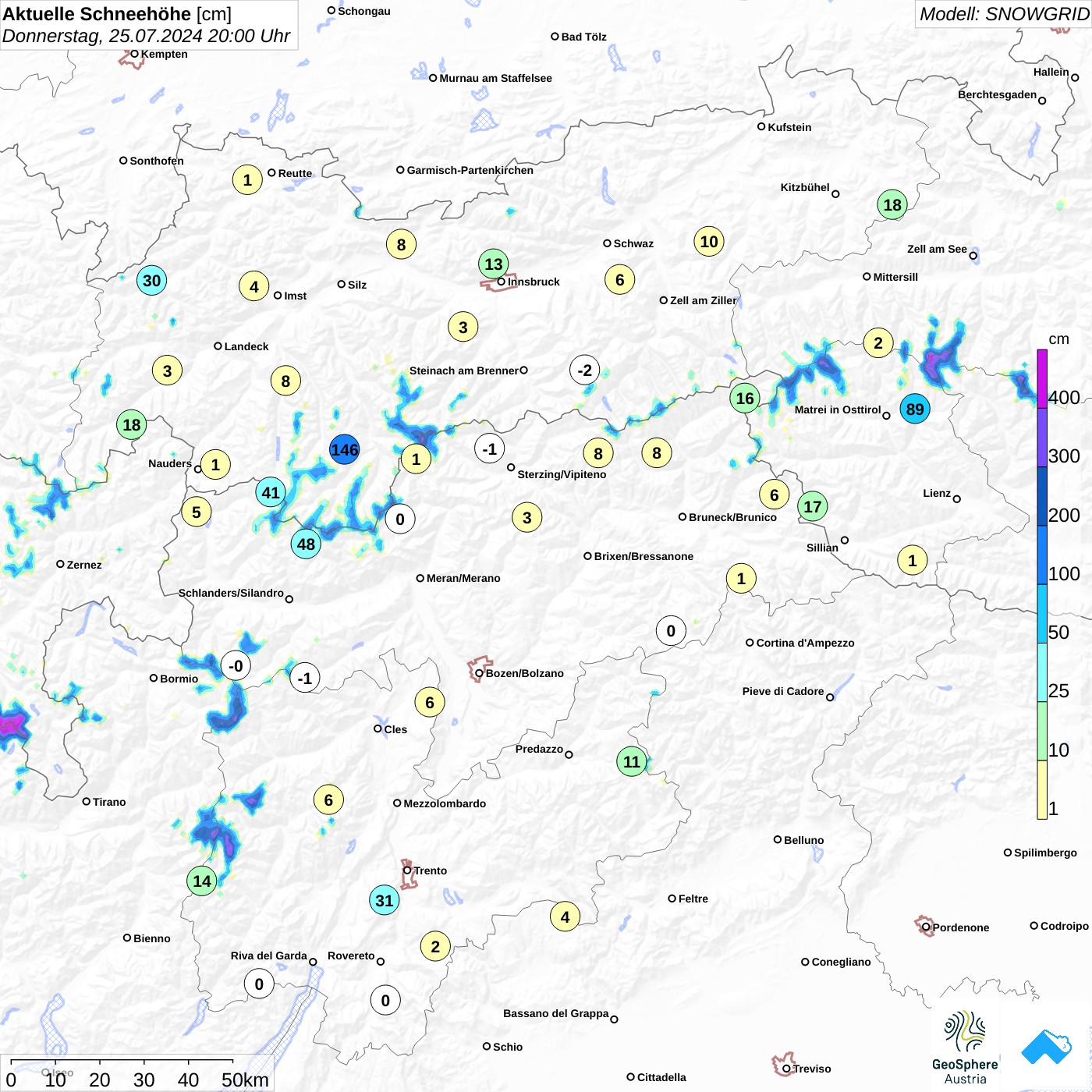Click the 13 cm marker at Innsbruck

click(494, 264)
